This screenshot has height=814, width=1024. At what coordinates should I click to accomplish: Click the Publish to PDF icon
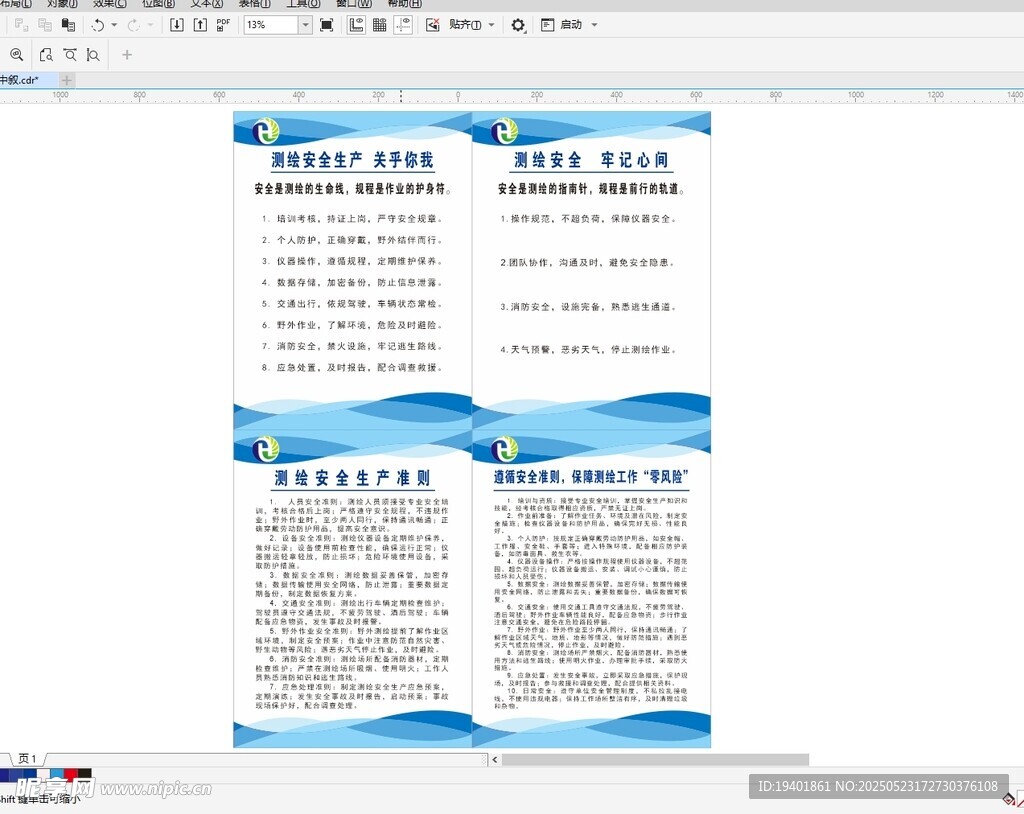(223, 25)
